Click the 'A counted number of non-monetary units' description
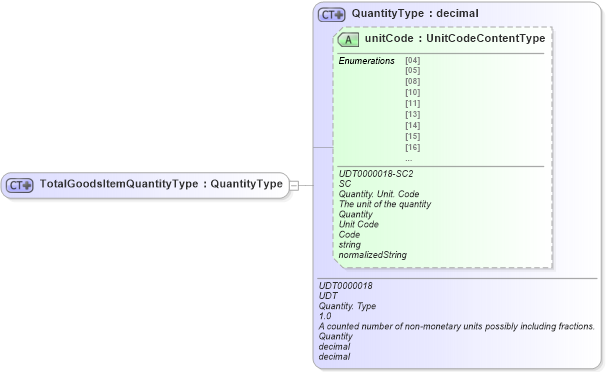 tap(456, 326)
